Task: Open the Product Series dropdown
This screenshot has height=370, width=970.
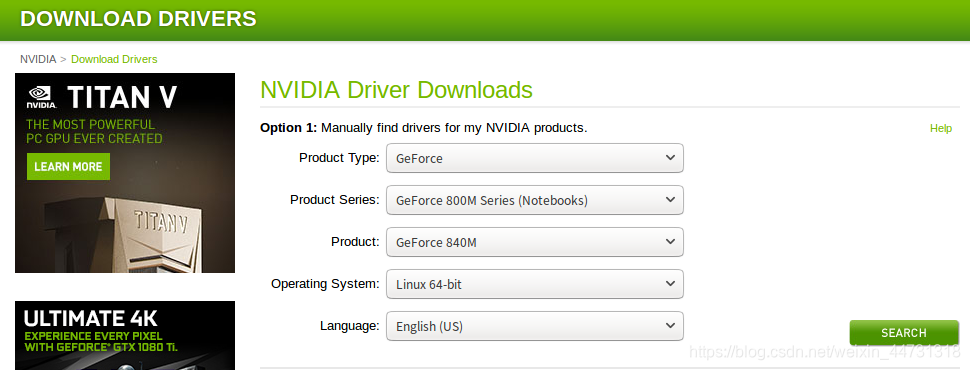Action: pos(534,200)
